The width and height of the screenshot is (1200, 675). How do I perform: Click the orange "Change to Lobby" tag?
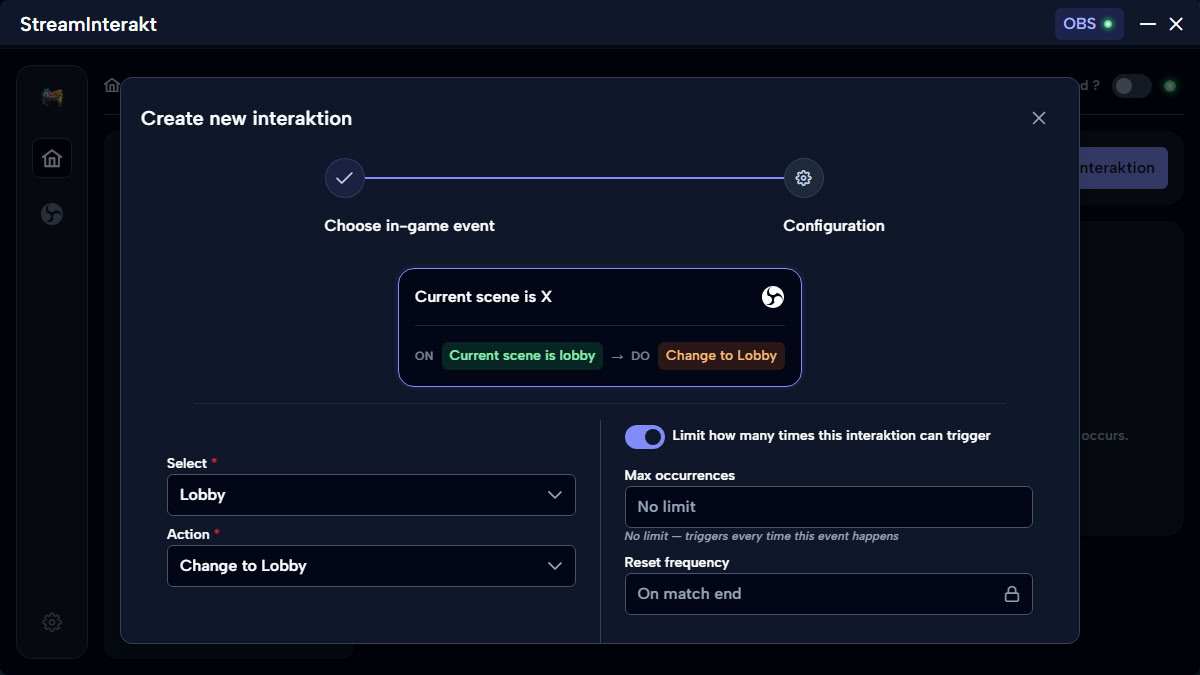721,356
